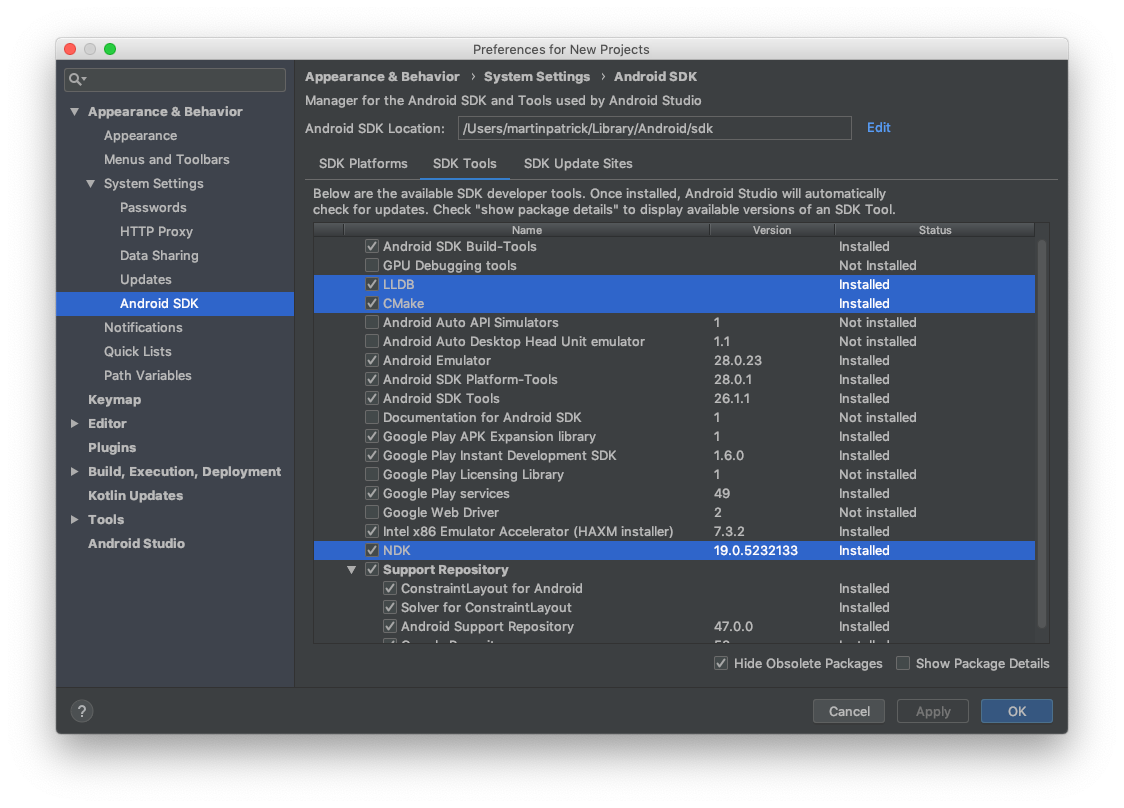Open Menus and Toolbars settings
Viewport: 1124px width, 808px height.
(x=166, y=159)
